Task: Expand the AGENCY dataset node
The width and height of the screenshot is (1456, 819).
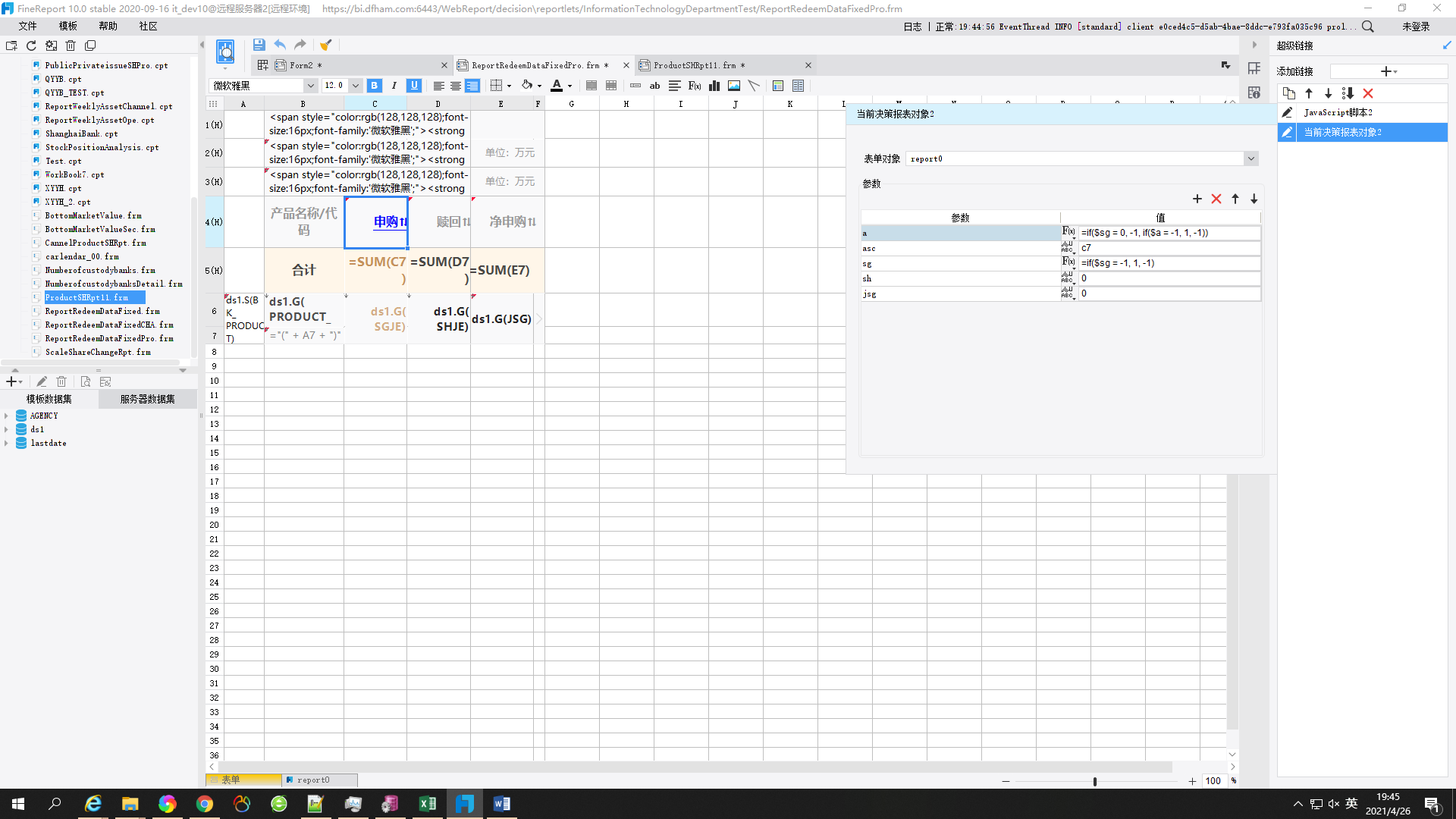Action: (6, 416)
